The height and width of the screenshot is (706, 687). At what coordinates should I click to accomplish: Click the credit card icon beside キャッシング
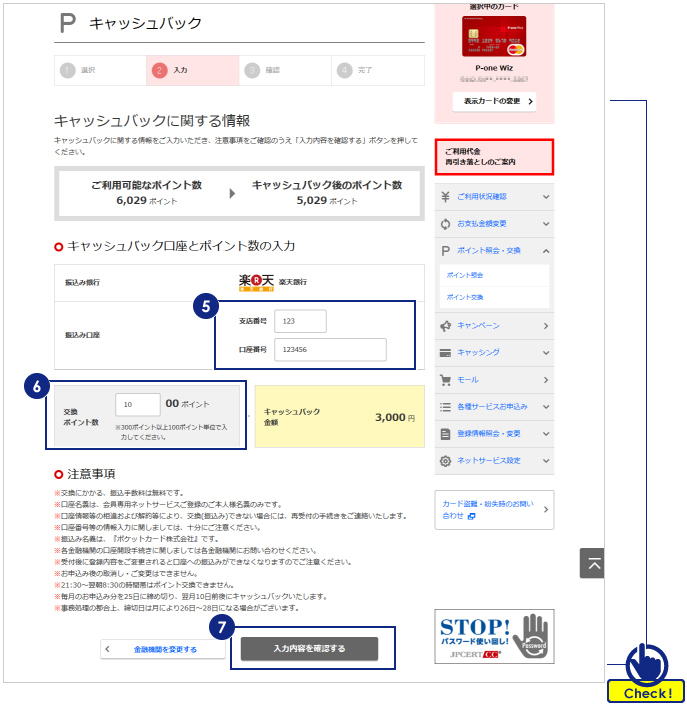pos(445,353)
